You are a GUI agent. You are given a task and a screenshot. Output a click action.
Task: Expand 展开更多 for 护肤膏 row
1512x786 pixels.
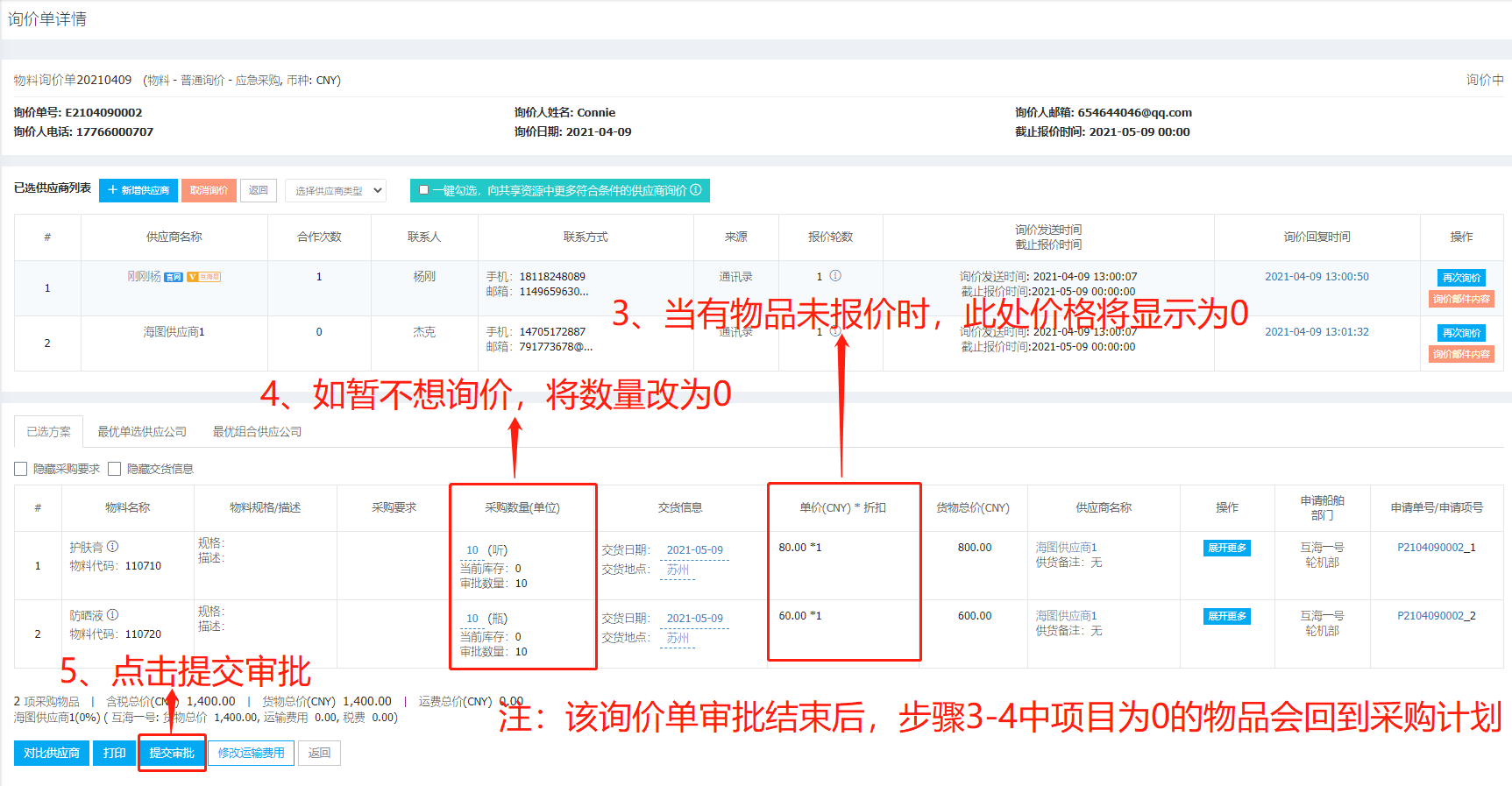point(1227,548)
